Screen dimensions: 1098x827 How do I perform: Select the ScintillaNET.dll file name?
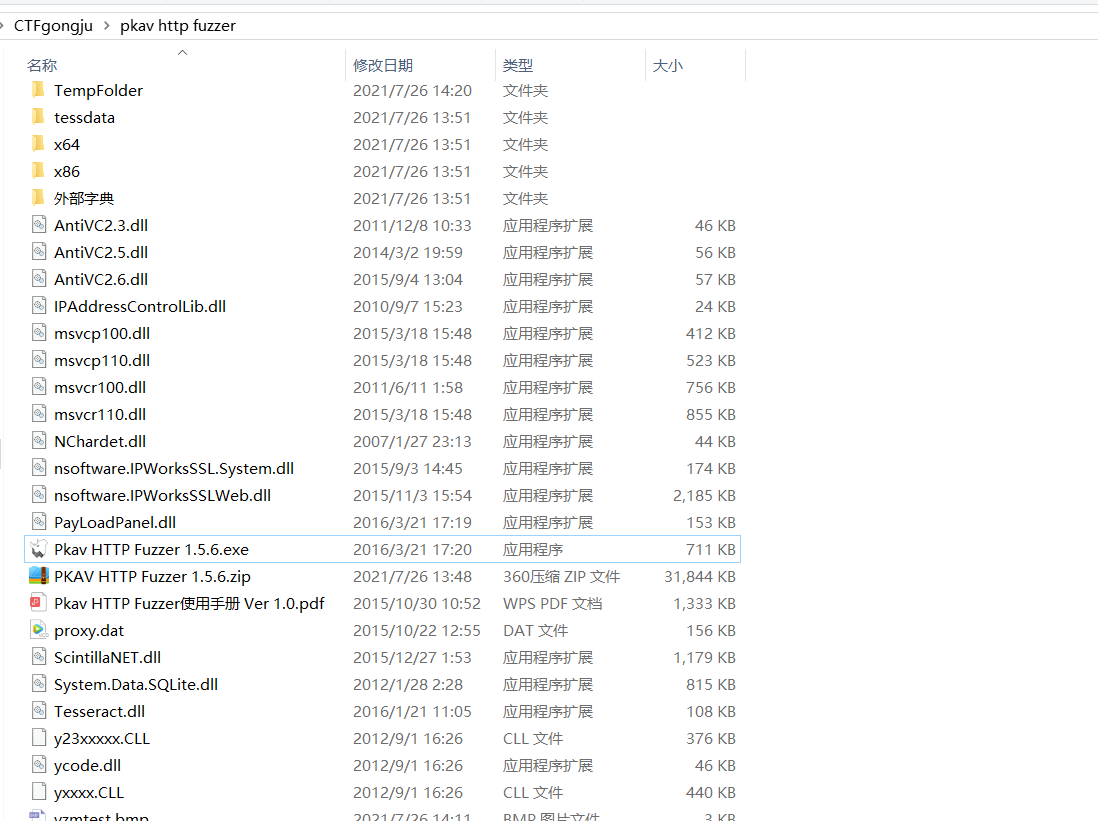click(x=107, y=658)
